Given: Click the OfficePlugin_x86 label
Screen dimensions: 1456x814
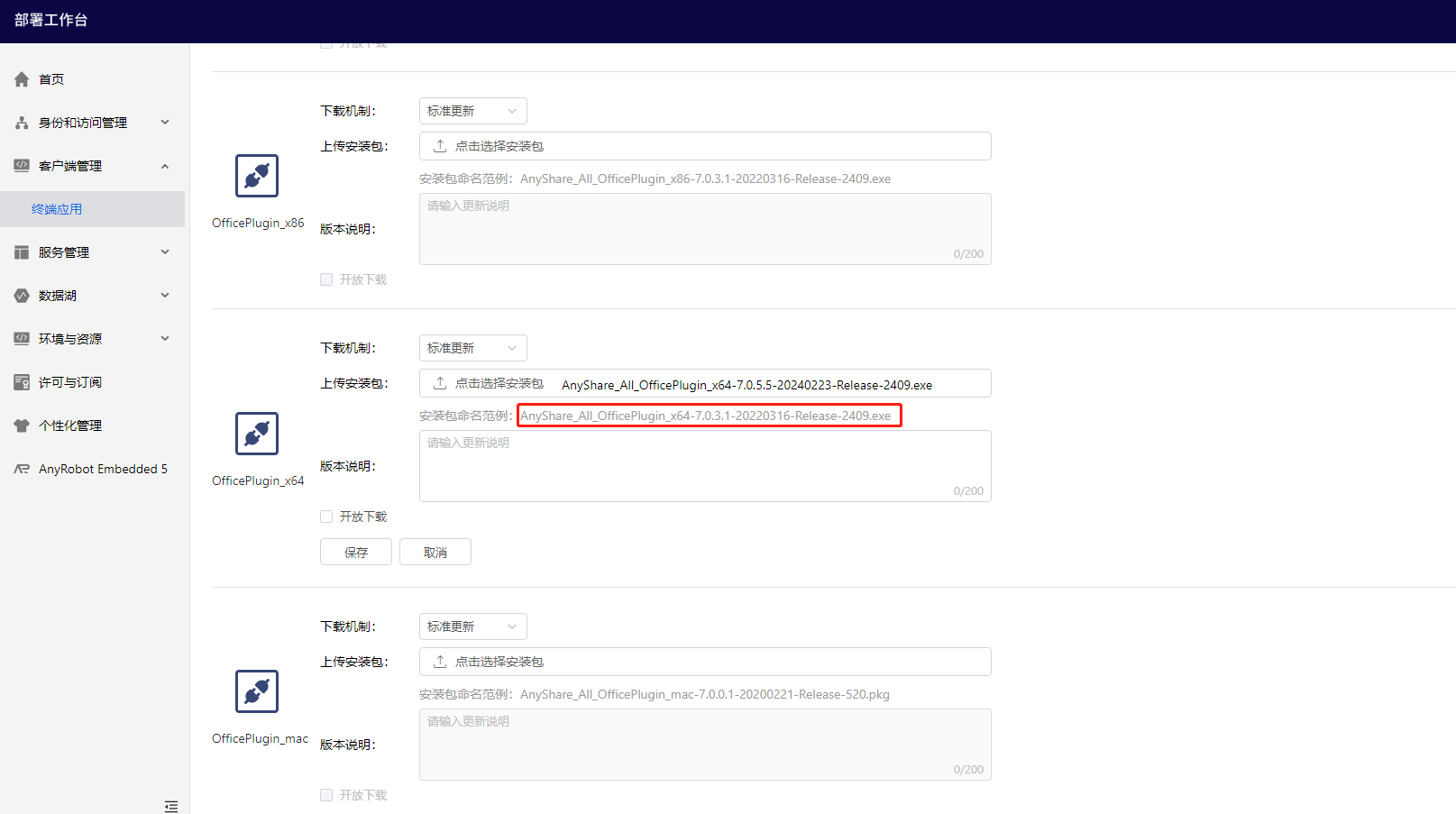Looking at the screenshot, I should tap(258, 223).
